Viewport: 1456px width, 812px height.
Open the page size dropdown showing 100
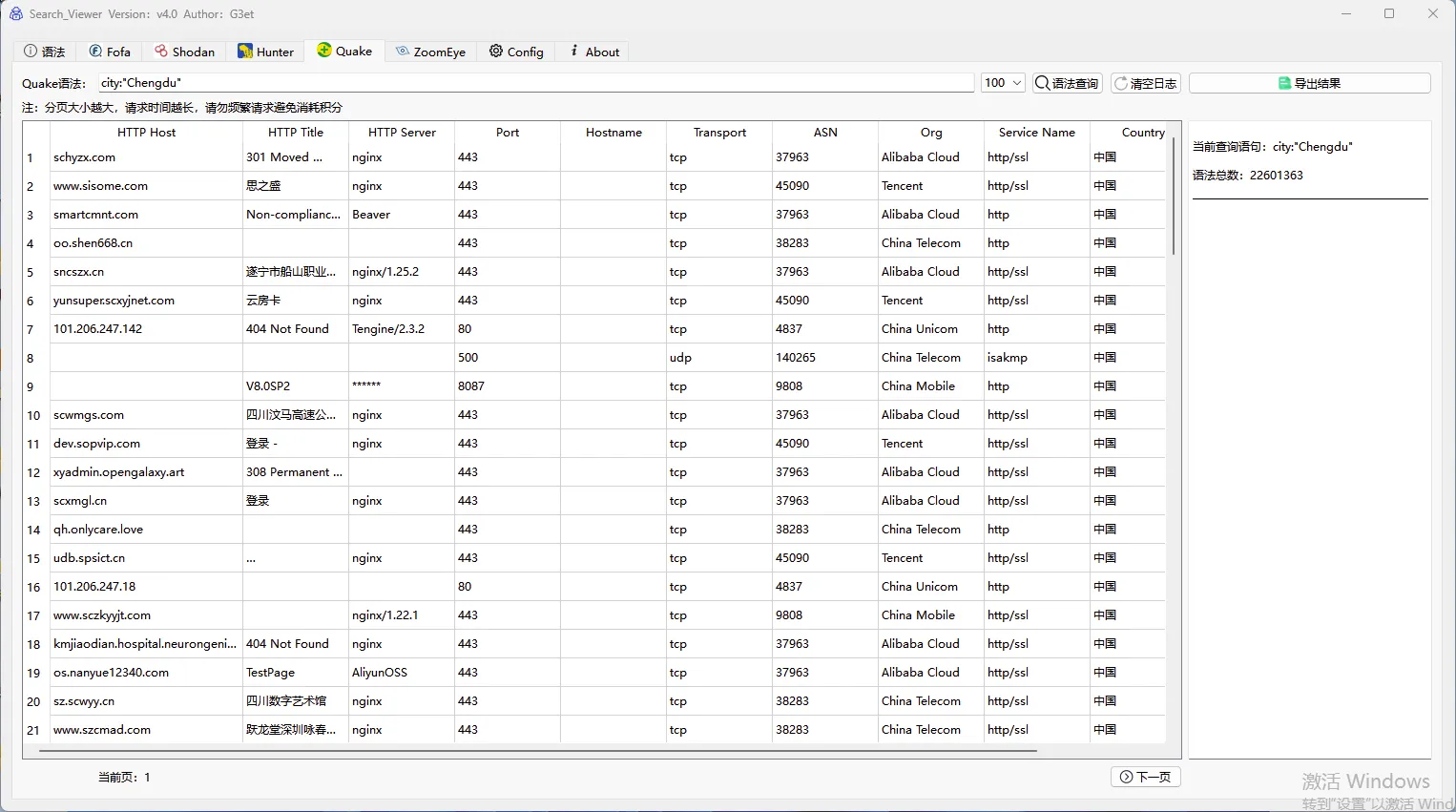pyautogui.click(x=1003, y=83)
